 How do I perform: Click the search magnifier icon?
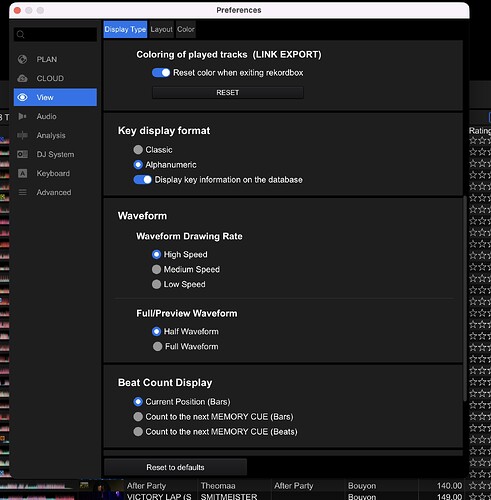[x=20, y=34]
